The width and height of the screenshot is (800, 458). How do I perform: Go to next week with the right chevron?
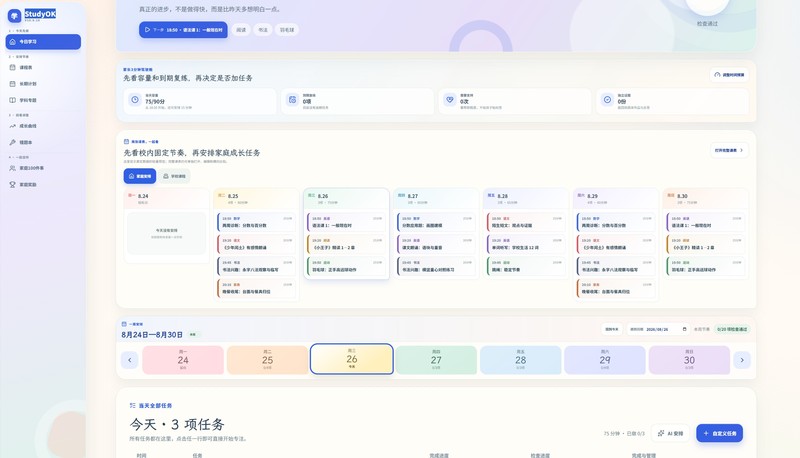742,360
